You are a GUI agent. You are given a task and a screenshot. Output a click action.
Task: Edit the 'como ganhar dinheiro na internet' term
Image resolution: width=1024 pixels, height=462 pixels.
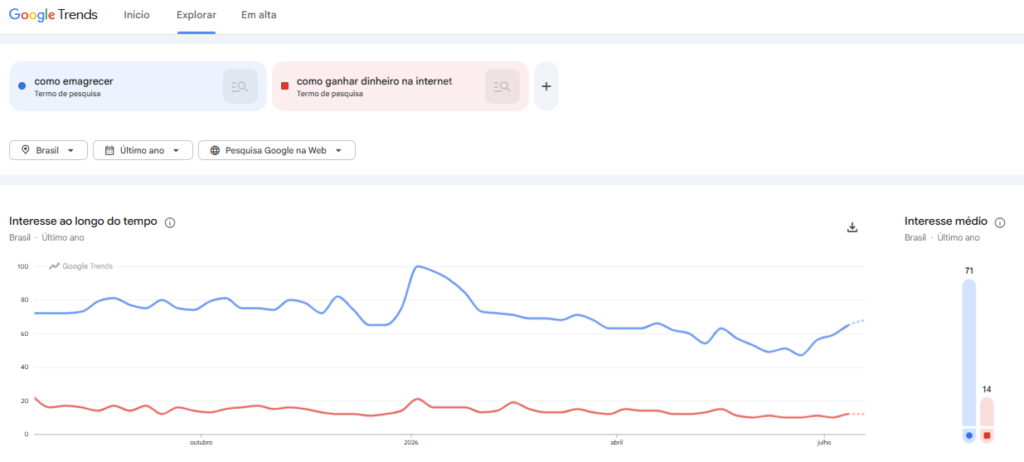click(374, 81)
